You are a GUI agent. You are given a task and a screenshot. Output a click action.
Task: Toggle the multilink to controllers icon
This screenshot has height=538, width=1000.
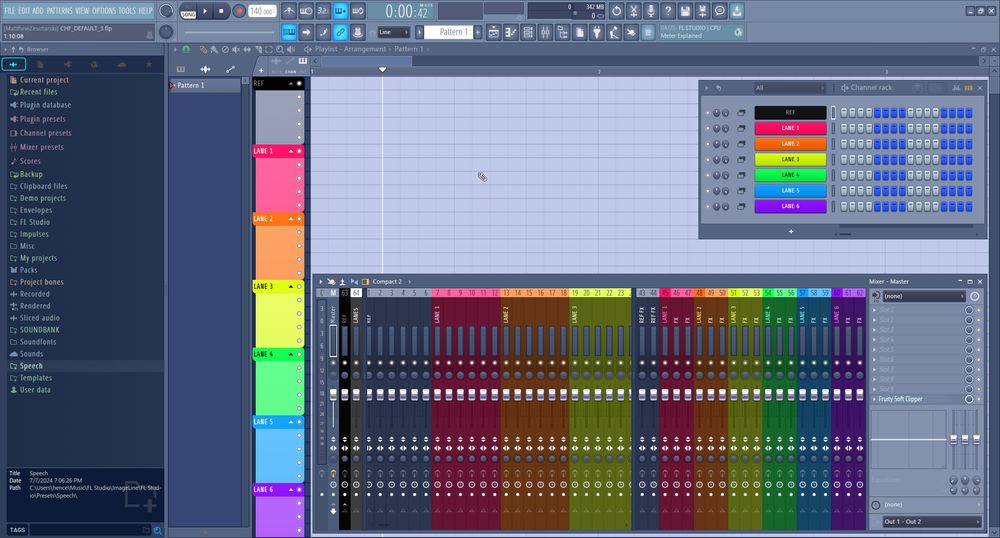coord(341,32)
